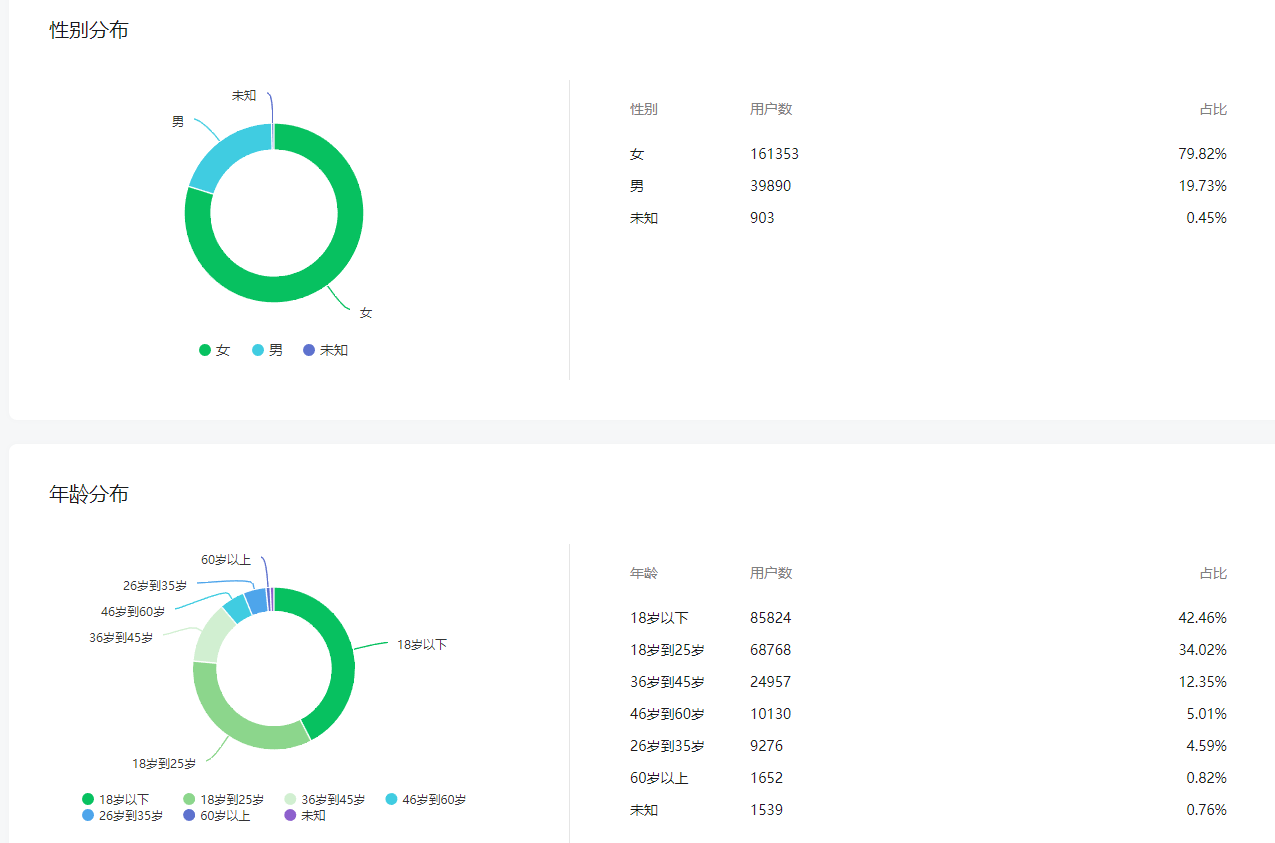The width and height of the screenshot is (1275, 843).
Task: Toggle the 男 legend item in gender chart
Action: (x=267, y=350)
